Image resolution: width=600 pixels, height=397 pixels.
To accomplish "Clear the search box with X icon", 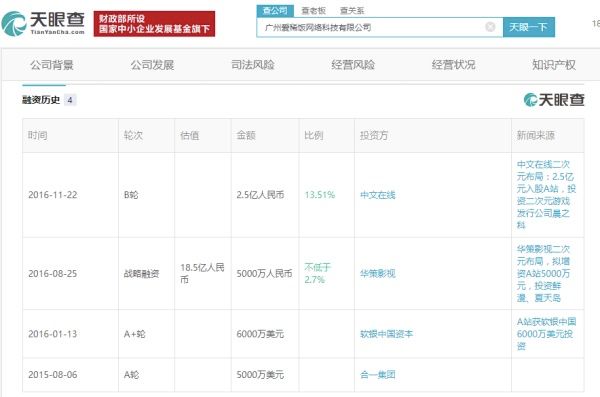I will 490,27.
